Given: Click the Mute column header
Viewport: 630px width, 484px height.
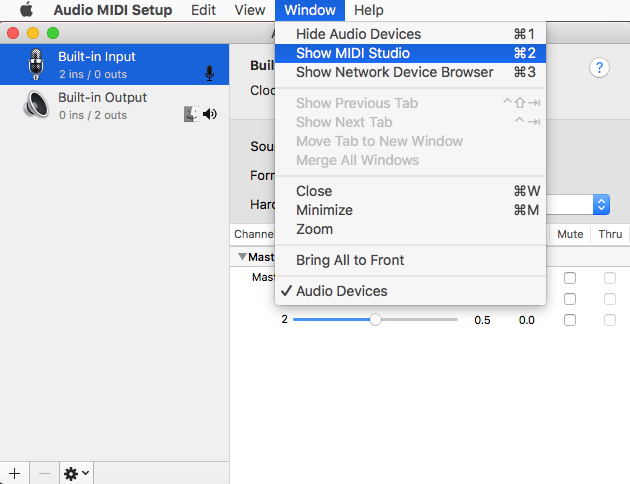Looking at the screenshot, I should [x=570, y=234].
